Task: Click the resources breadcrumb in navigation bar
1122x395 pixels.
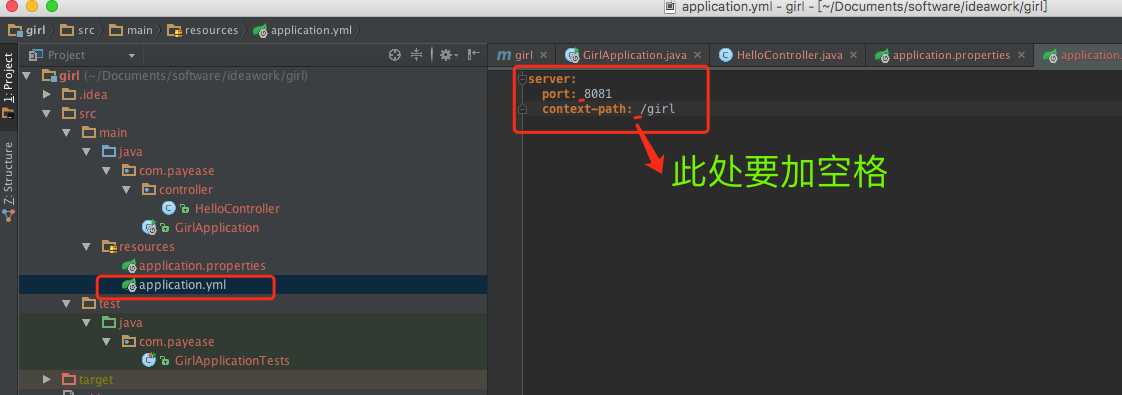Action: (203, 30)
